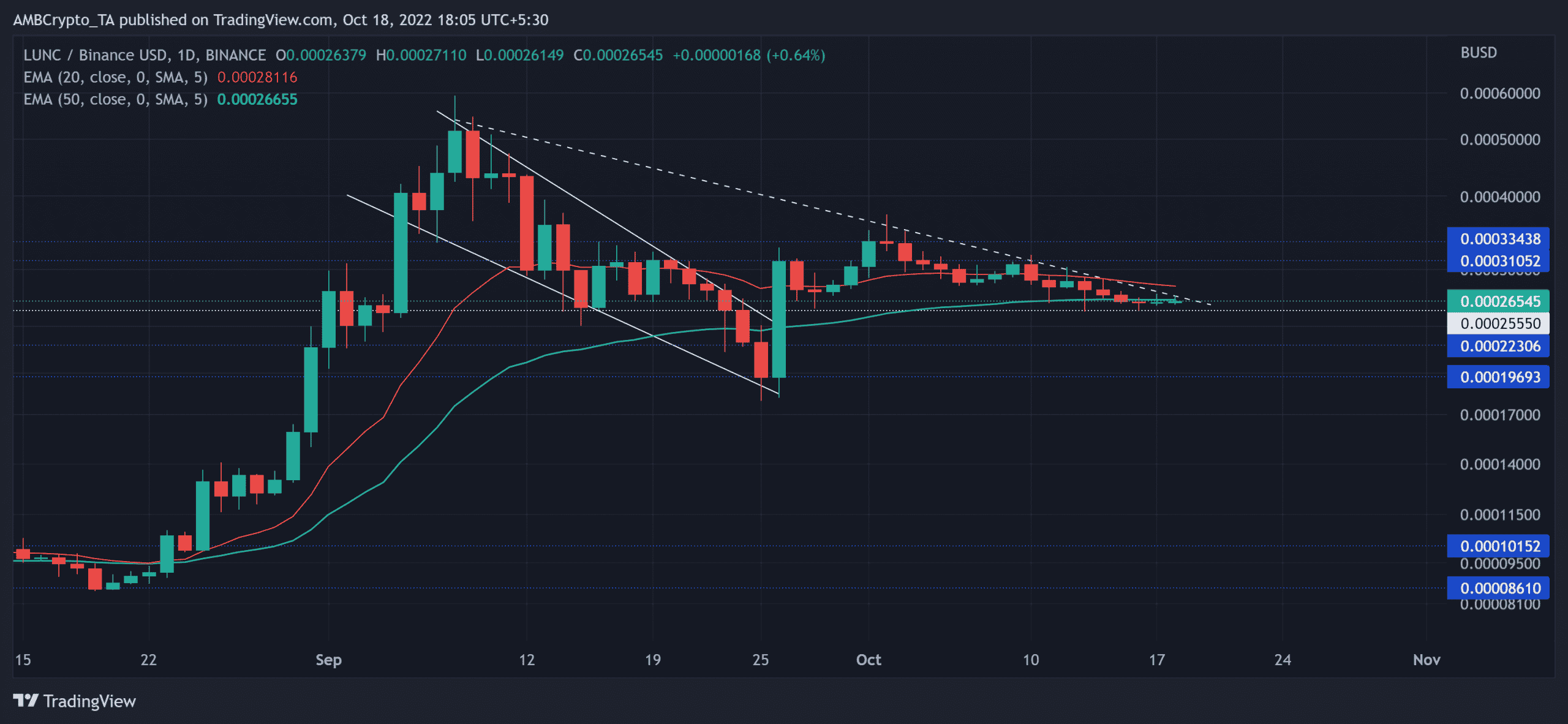Click the Oct label on time axis
1568x724 pixels.
tap(869, 660)
